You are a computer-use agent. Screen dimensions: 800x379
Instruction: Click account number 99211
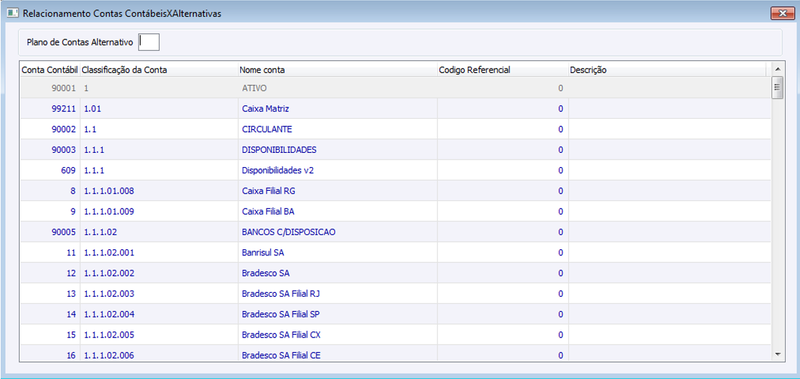(63, 109)
